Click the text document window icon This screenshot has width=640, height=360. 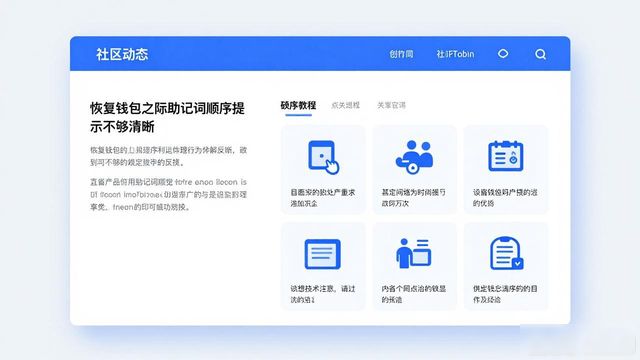322,254
